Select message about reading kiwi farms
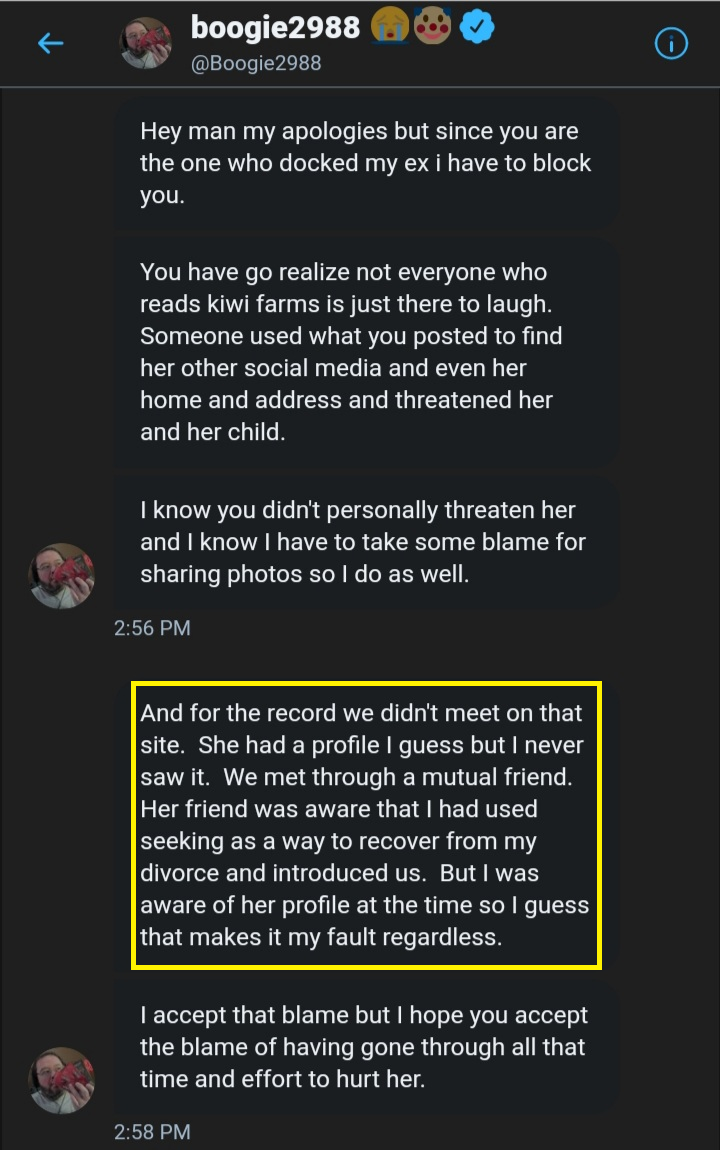Image resolution: width=720 pixels, height=1150 pixels. pyautogui.click(x=364, y=351)
